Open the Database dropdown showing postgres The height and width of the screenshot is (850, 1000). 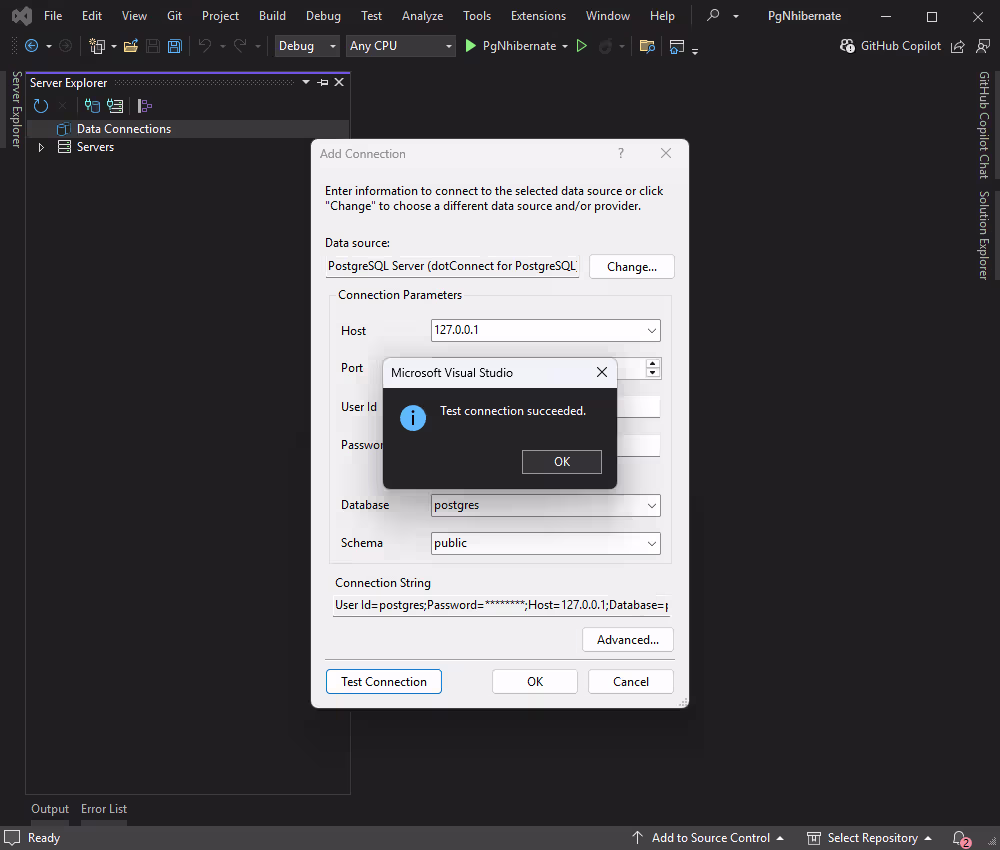(x=651, y=505)
